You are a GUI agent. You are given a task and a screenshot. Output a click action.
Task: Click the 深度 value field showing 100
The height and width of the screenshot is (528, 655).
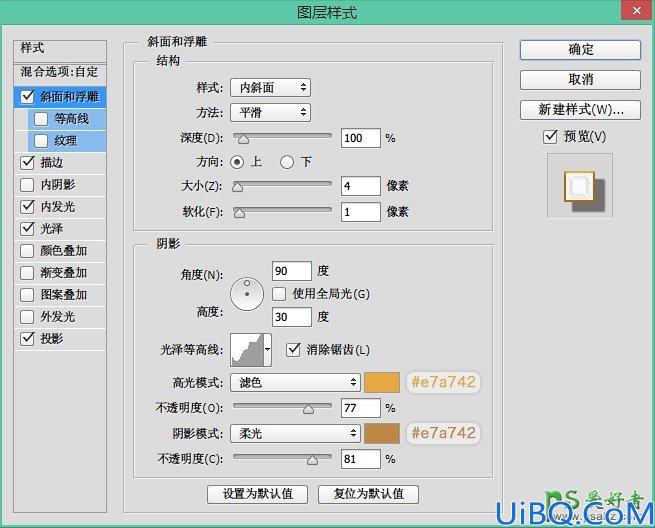click(361, 138)
